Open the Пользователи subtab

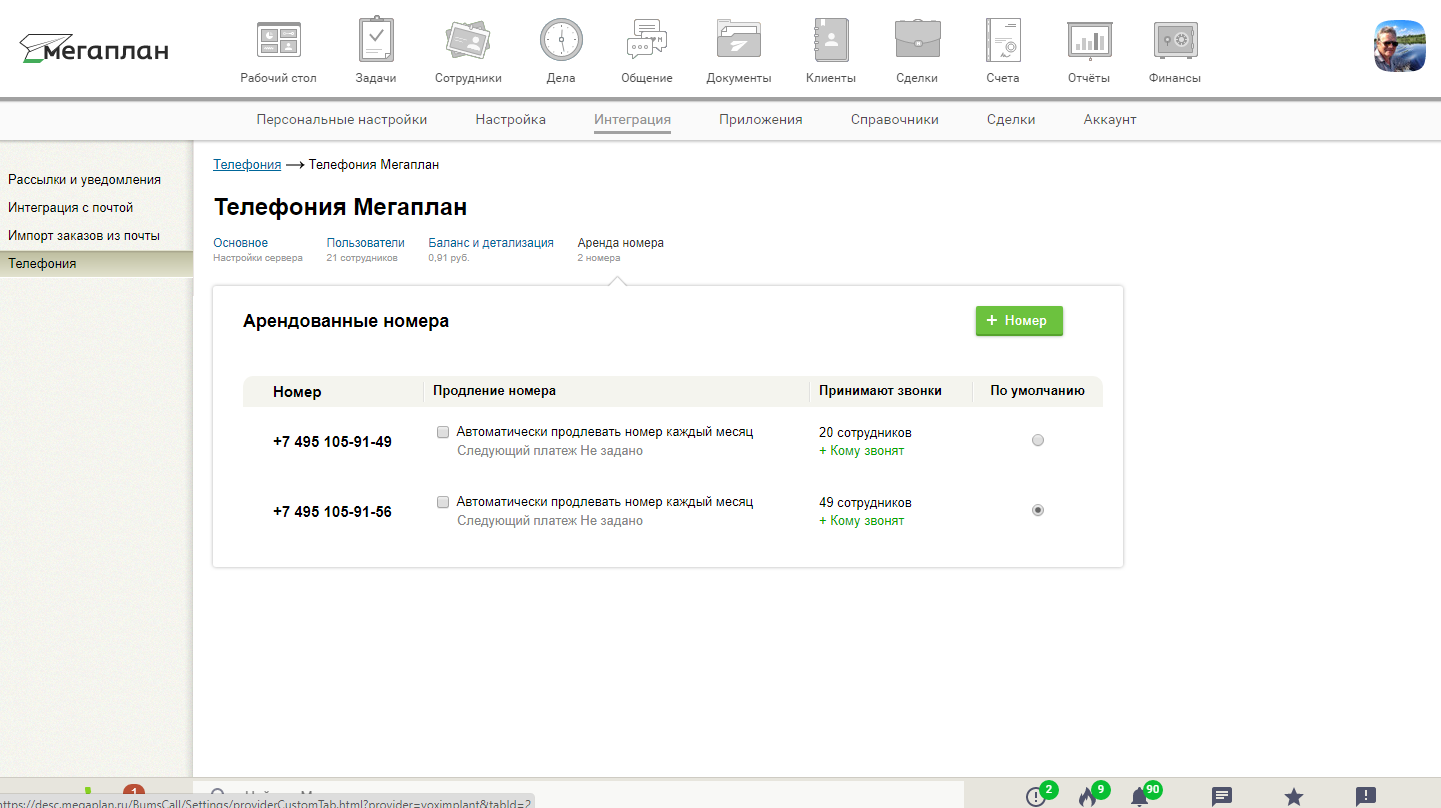[365, 243]
